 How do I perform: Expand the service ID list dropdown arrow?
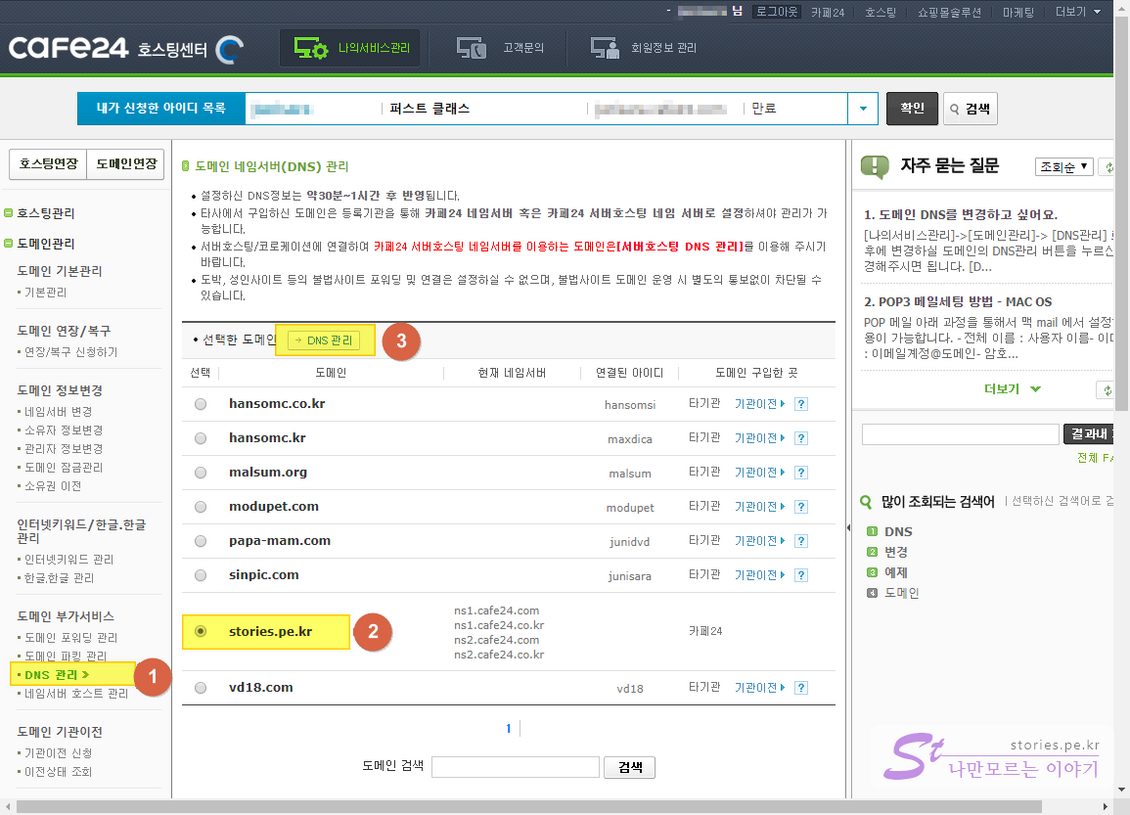[862, 109]
